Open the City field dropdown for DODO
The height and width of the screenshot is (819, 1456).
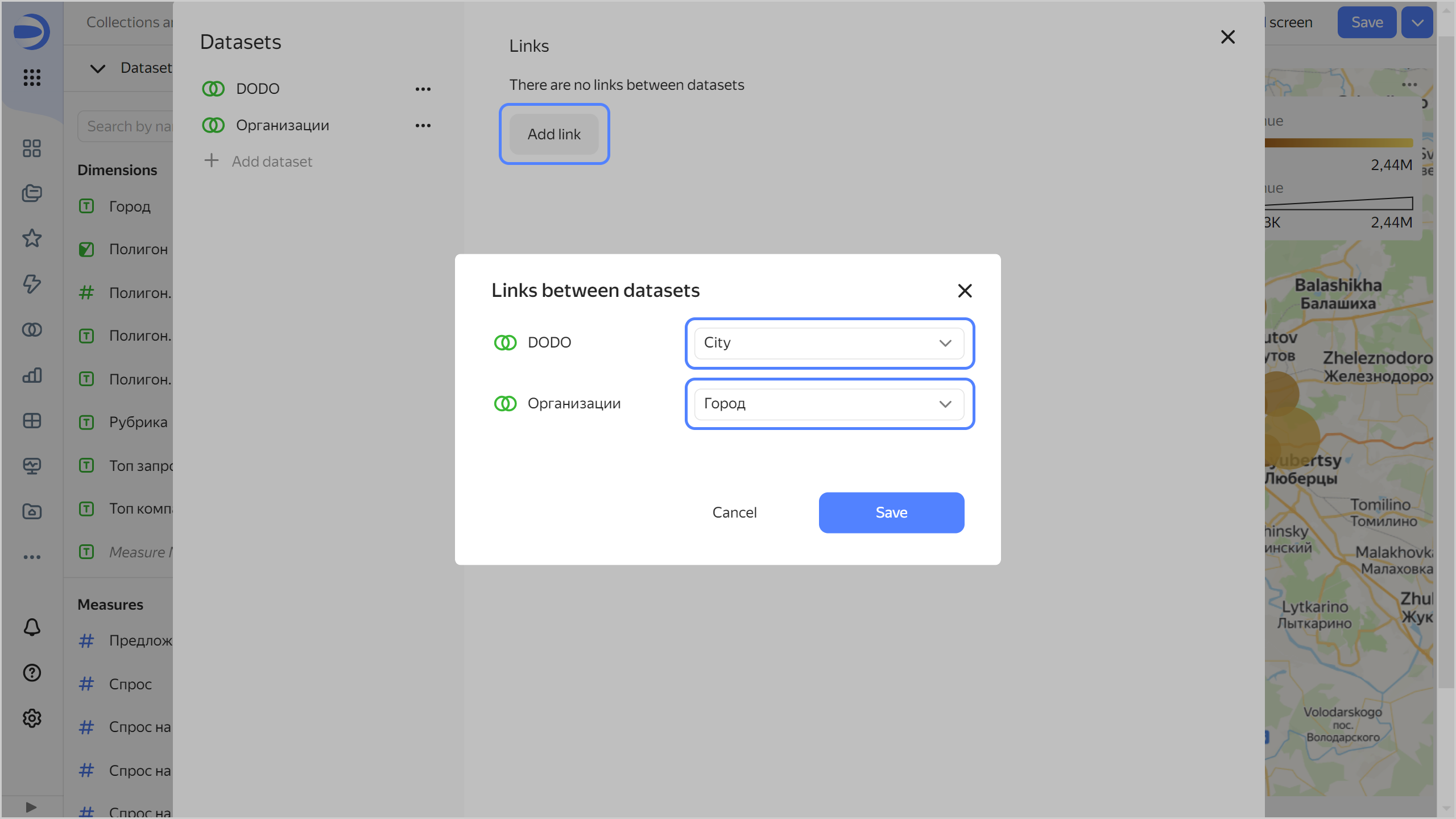829,342
